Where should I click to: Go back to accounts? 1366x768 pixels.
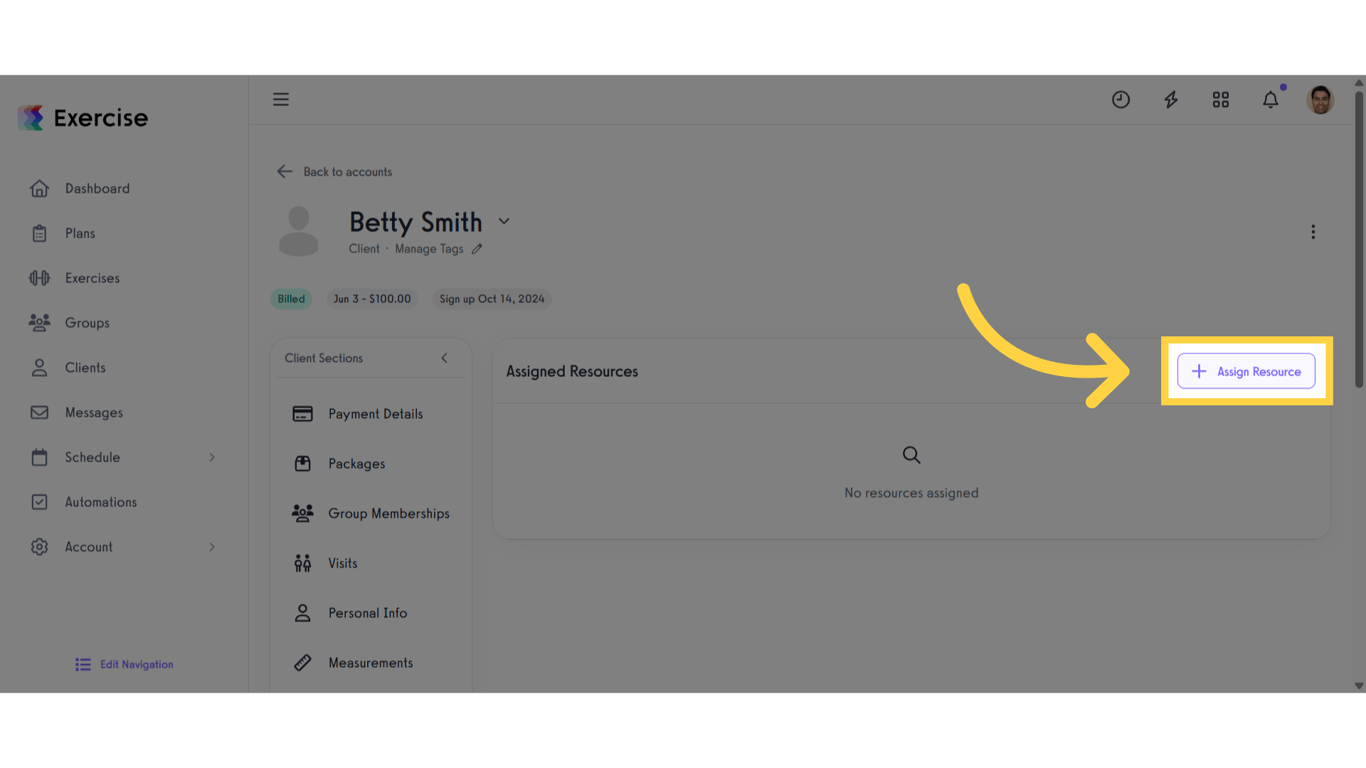click(334, 172)
